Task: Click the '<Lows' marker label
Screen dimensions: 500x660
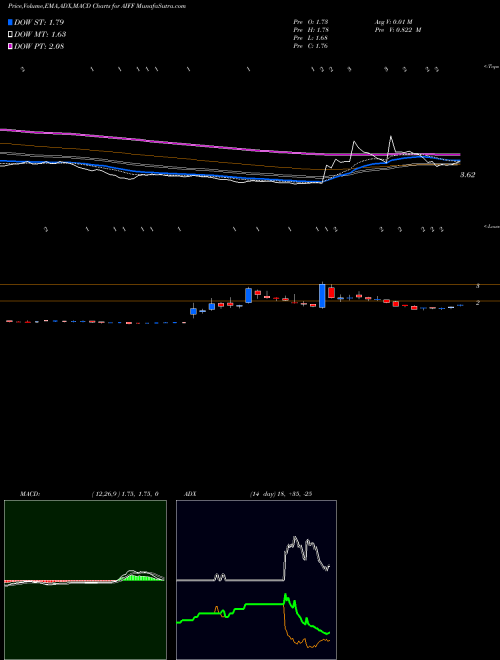Action: pyautogui.click(x=491, y=226)
